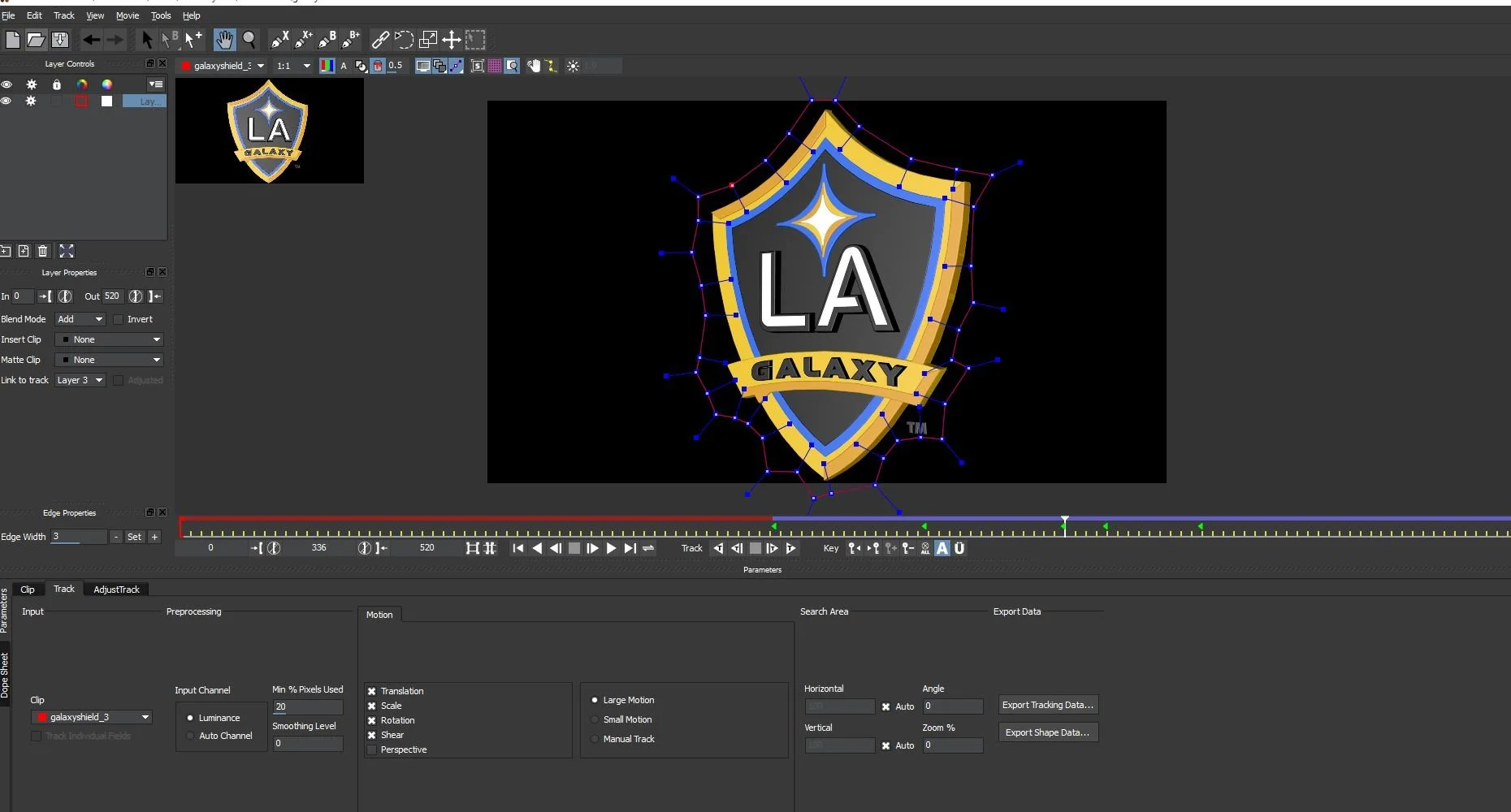Screen dimensions: 1511x812
Task: Select the Add Point arrow-plus tool
Action: (193, 39)
